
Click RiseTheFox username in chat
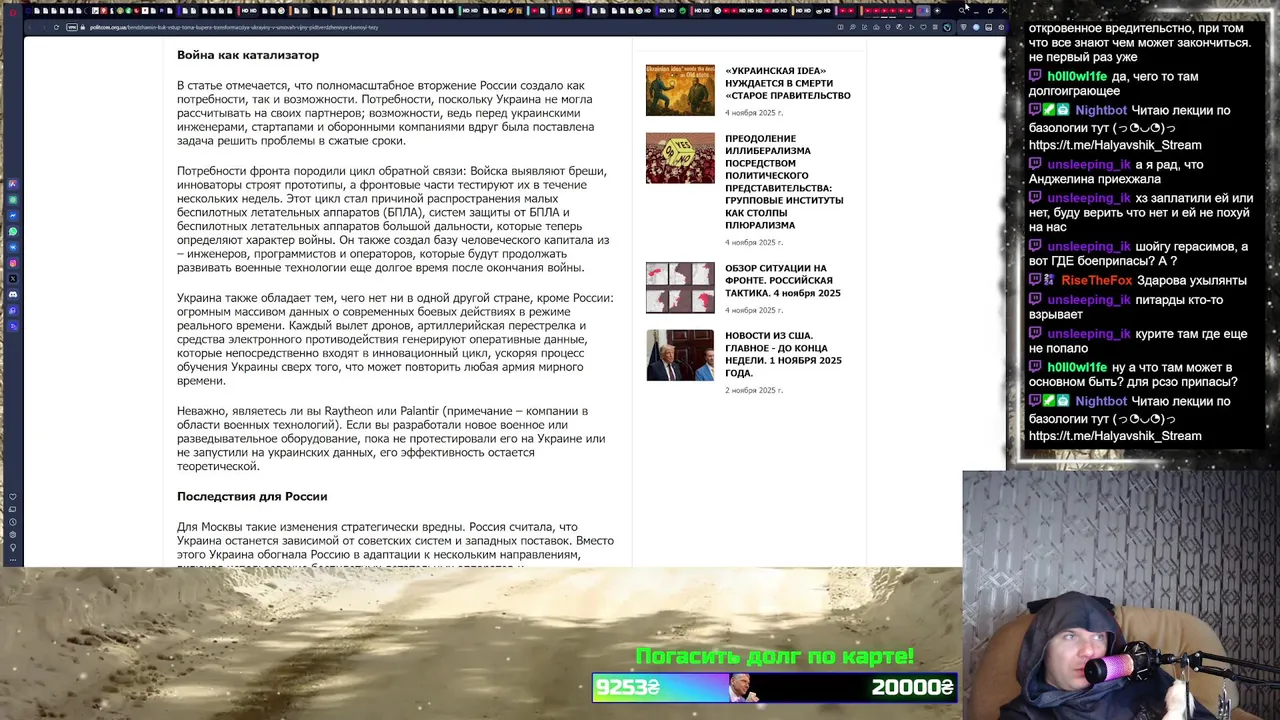click(1097, 281)
